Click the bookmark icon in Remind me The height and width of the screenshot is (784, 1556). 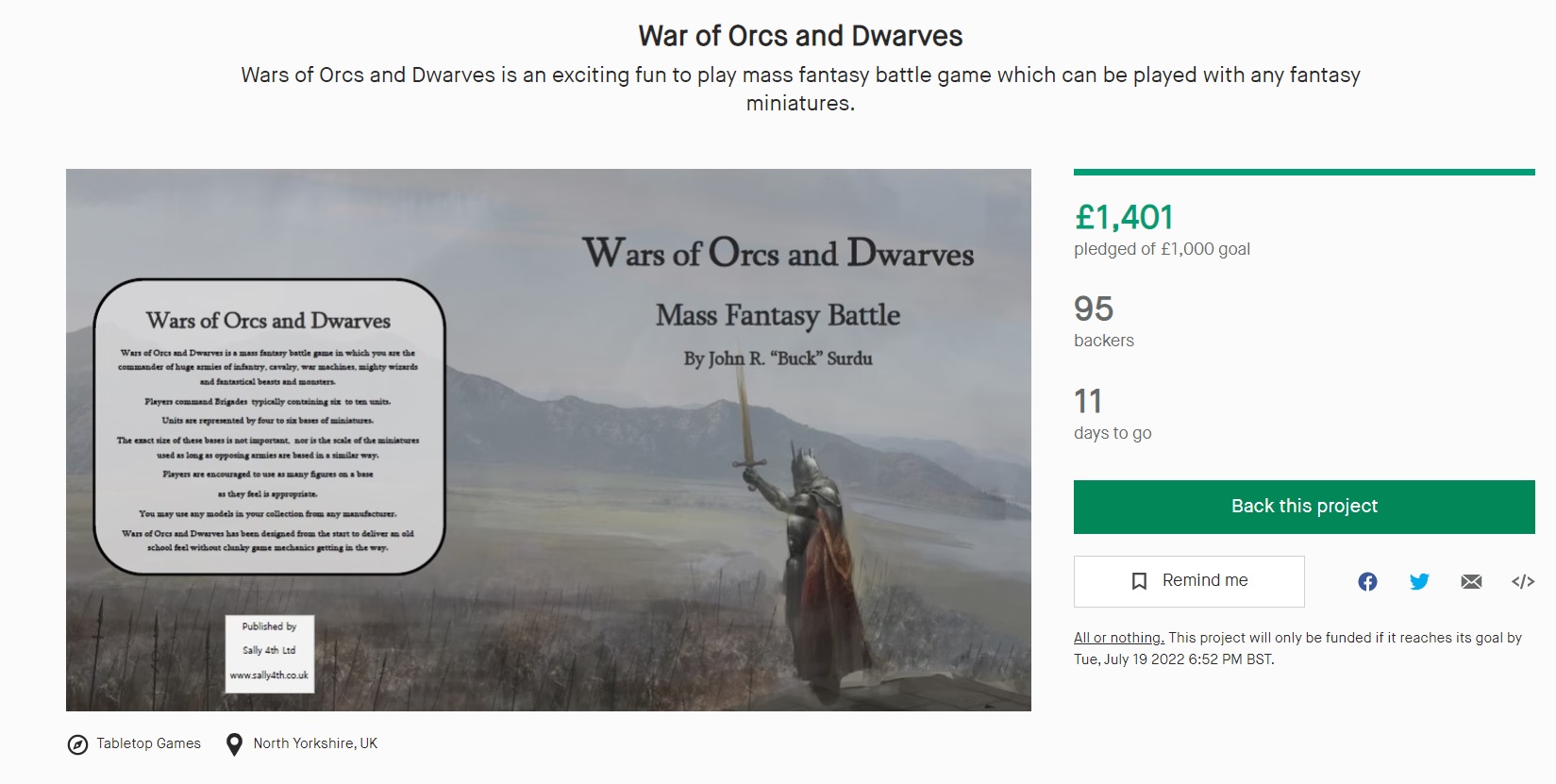(1140, 580)
